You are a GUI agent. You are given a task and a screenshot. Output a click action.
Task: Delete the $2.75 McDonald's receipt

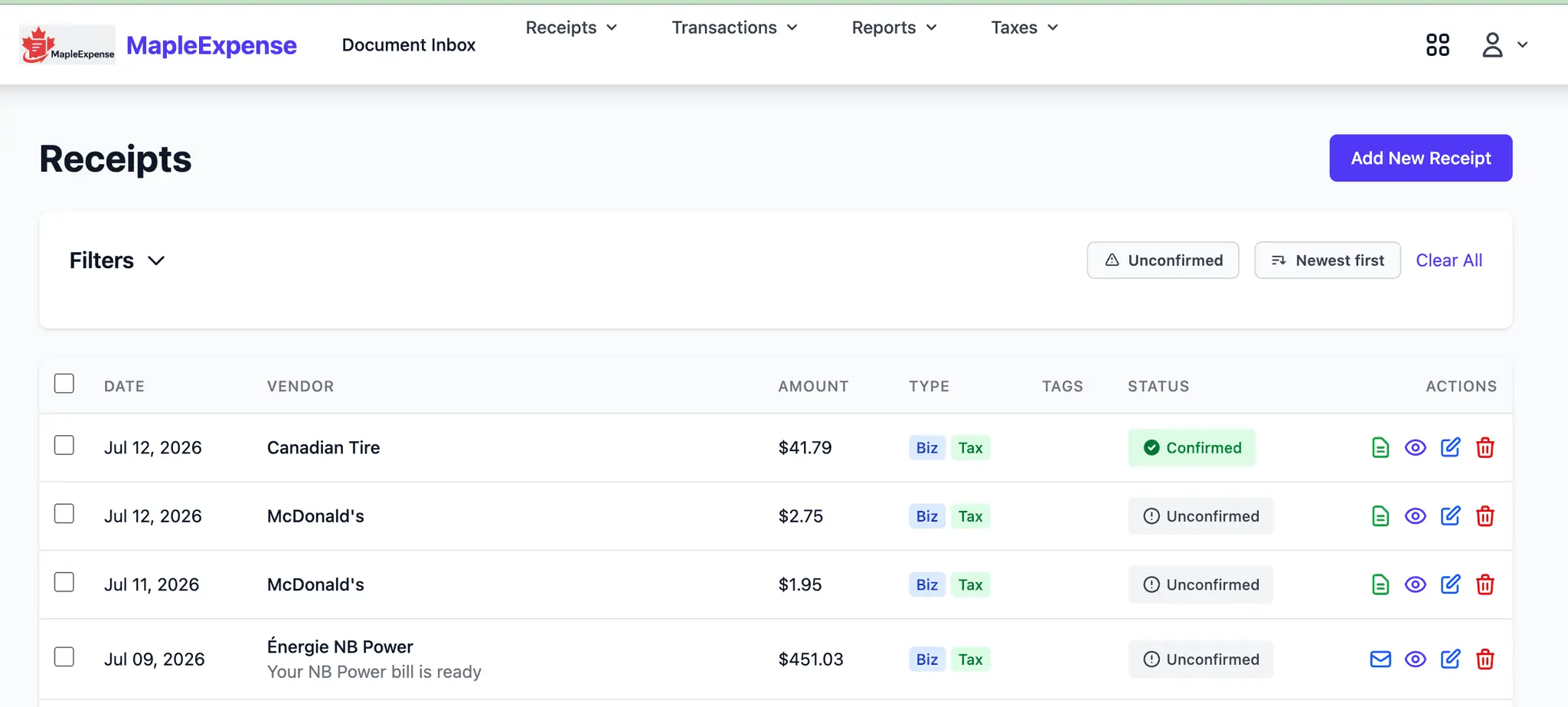pos(1485,516)
